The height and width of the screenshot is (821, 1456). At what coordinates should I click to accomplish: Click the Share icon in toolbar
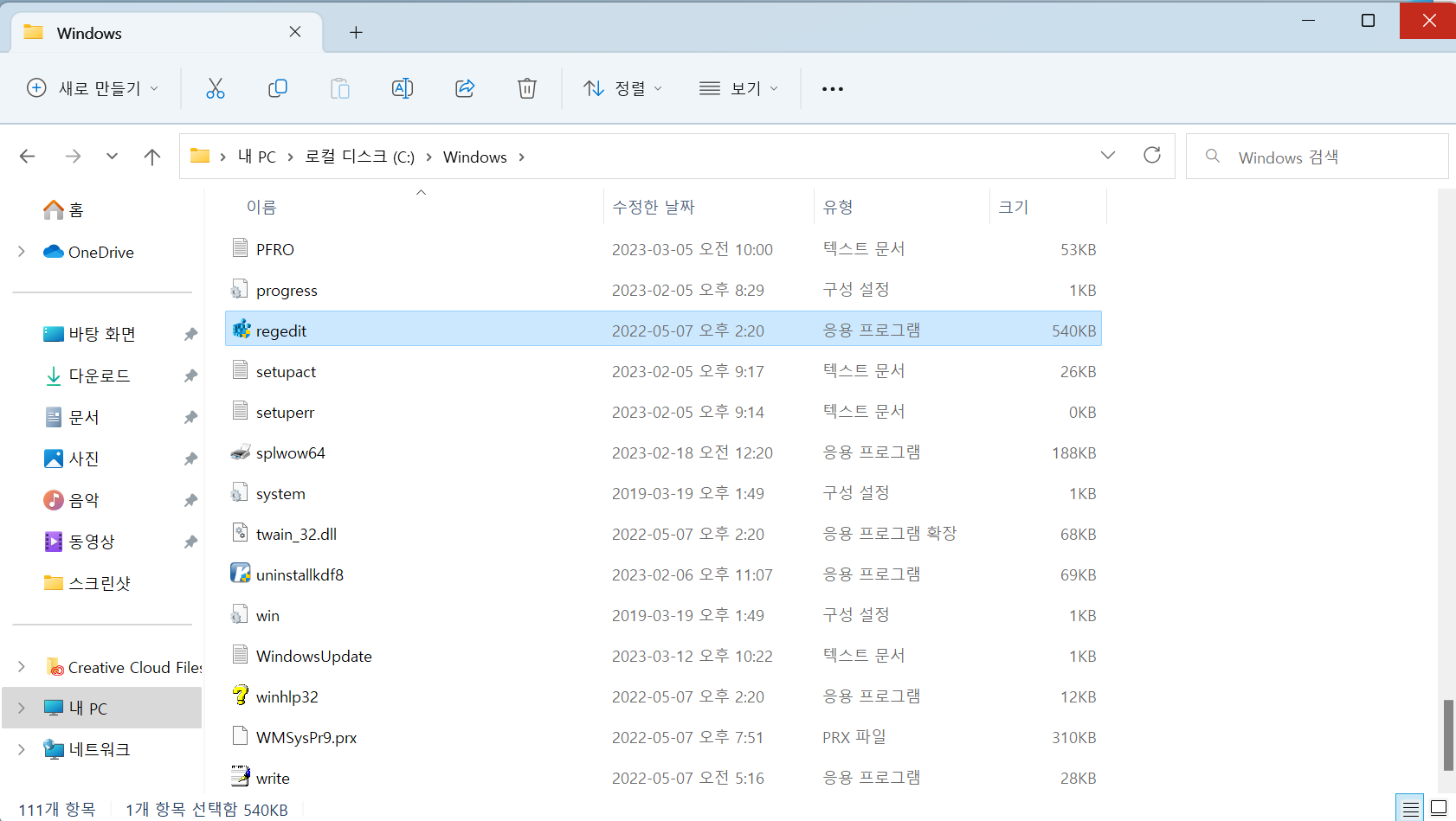pos(465,88)
